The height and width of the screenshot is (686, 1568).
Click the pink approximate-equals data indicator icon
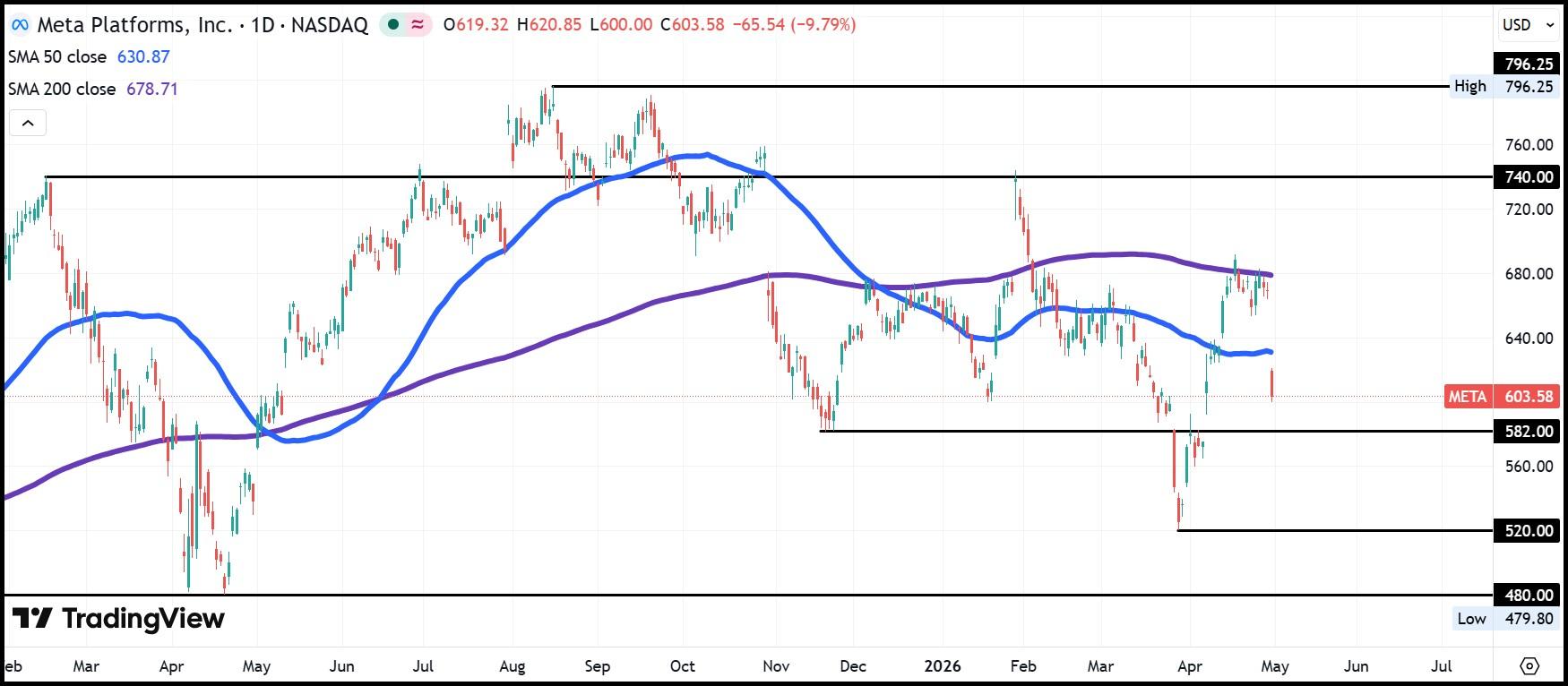(418, 25)
